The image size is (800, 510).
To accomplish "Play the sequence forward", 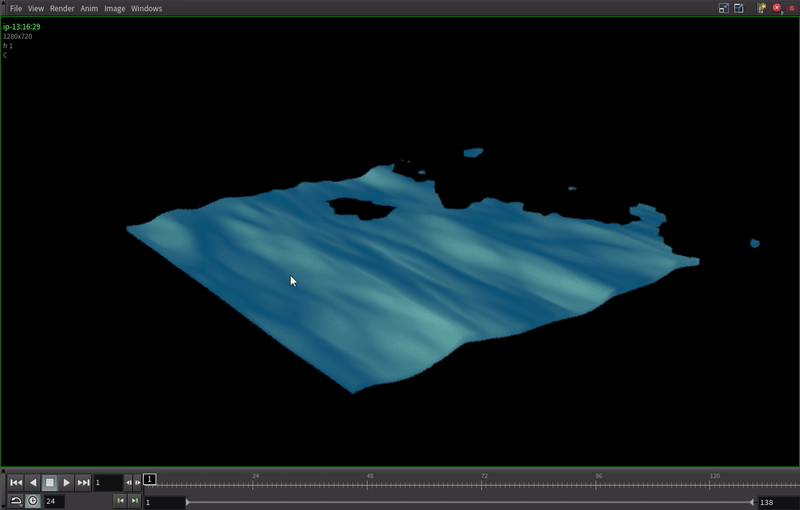I will (x=67, y=483).
